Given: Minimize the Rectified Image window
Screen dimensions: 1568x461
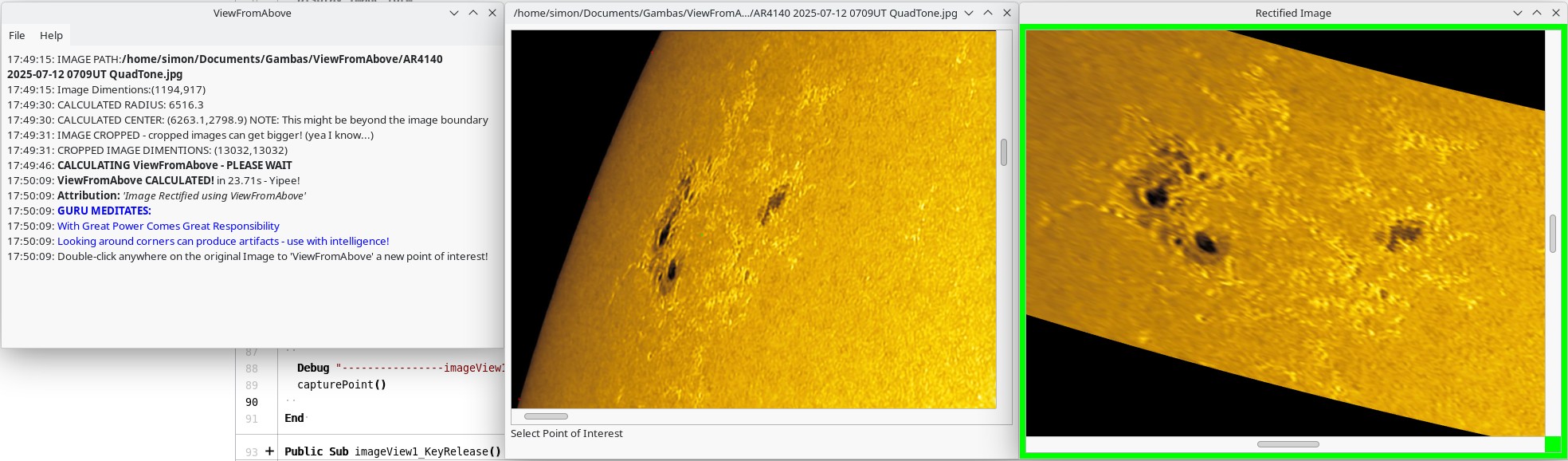Looking at the screenshot, I should (1518, 13).
